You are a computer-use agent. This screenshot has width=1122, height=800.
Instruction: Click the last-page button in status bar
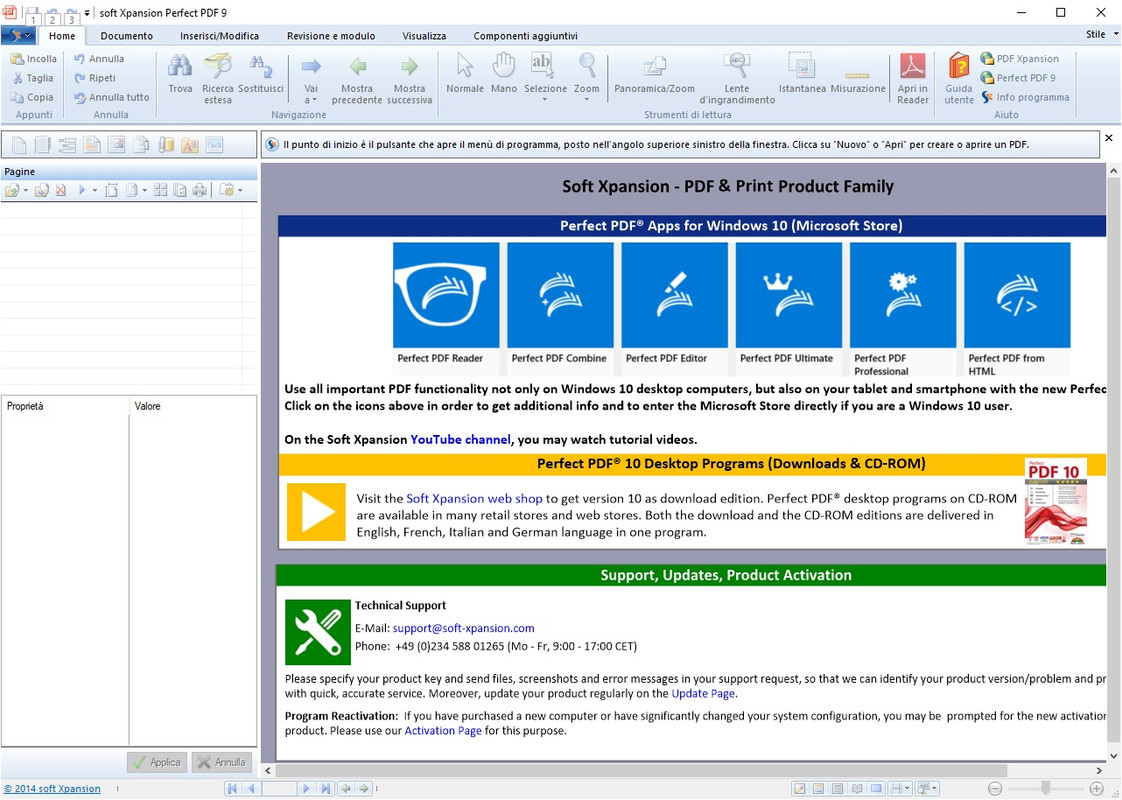[326, 789]
